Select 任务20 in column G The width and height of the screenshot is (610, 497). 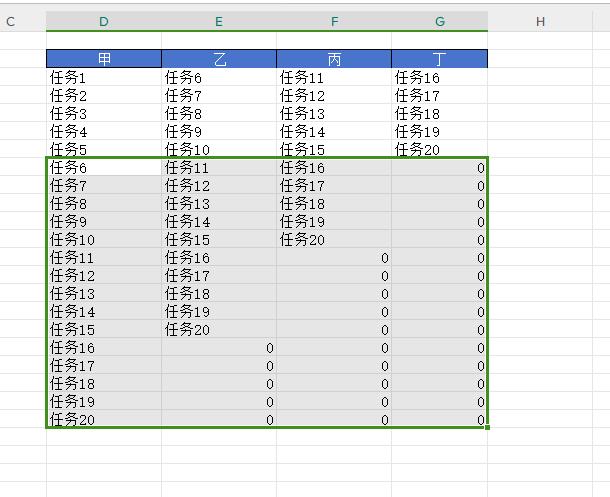(x=440, y=149)
